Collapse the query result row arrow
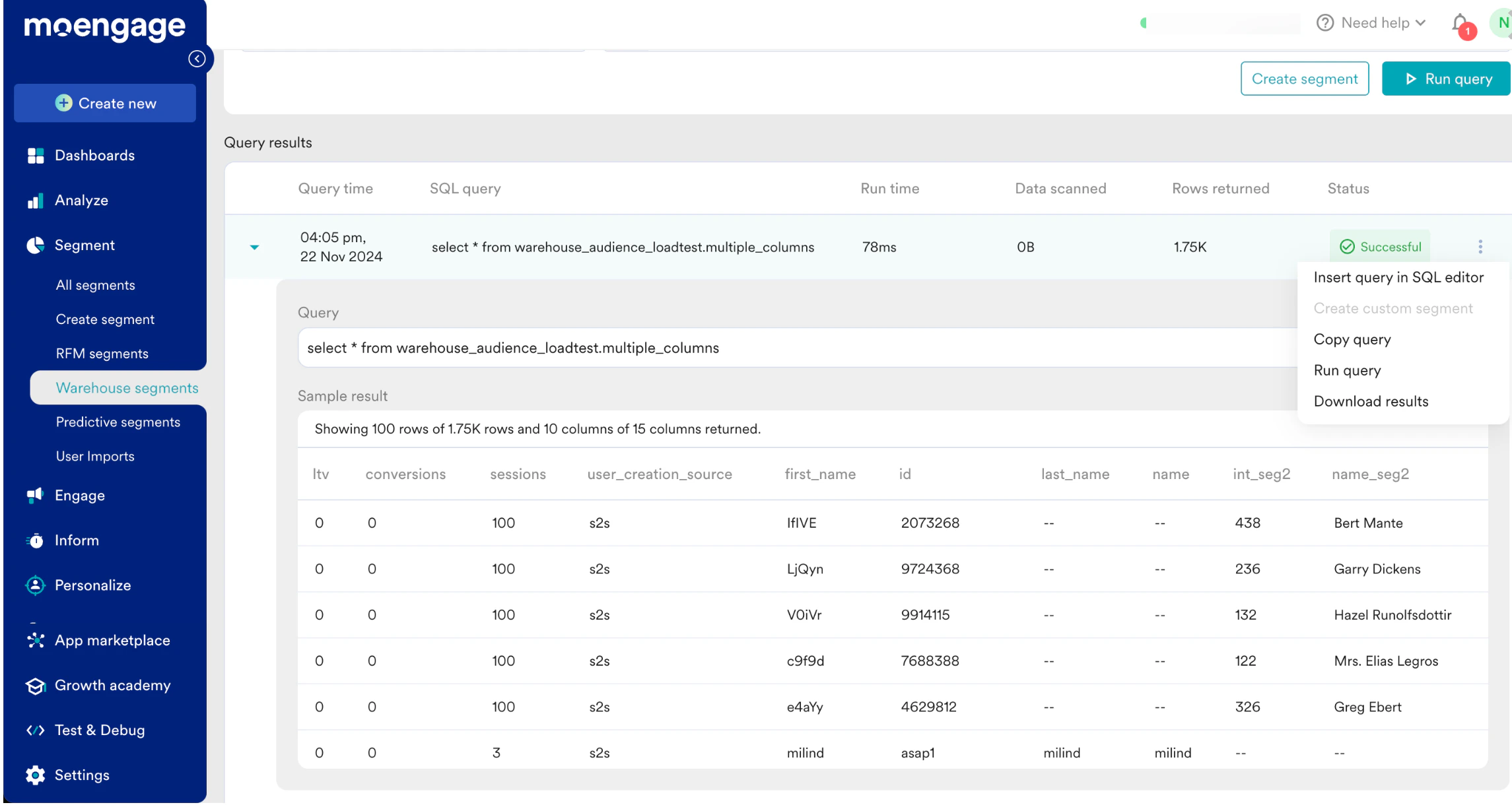Screen dimensions: 1512x809 255,247
